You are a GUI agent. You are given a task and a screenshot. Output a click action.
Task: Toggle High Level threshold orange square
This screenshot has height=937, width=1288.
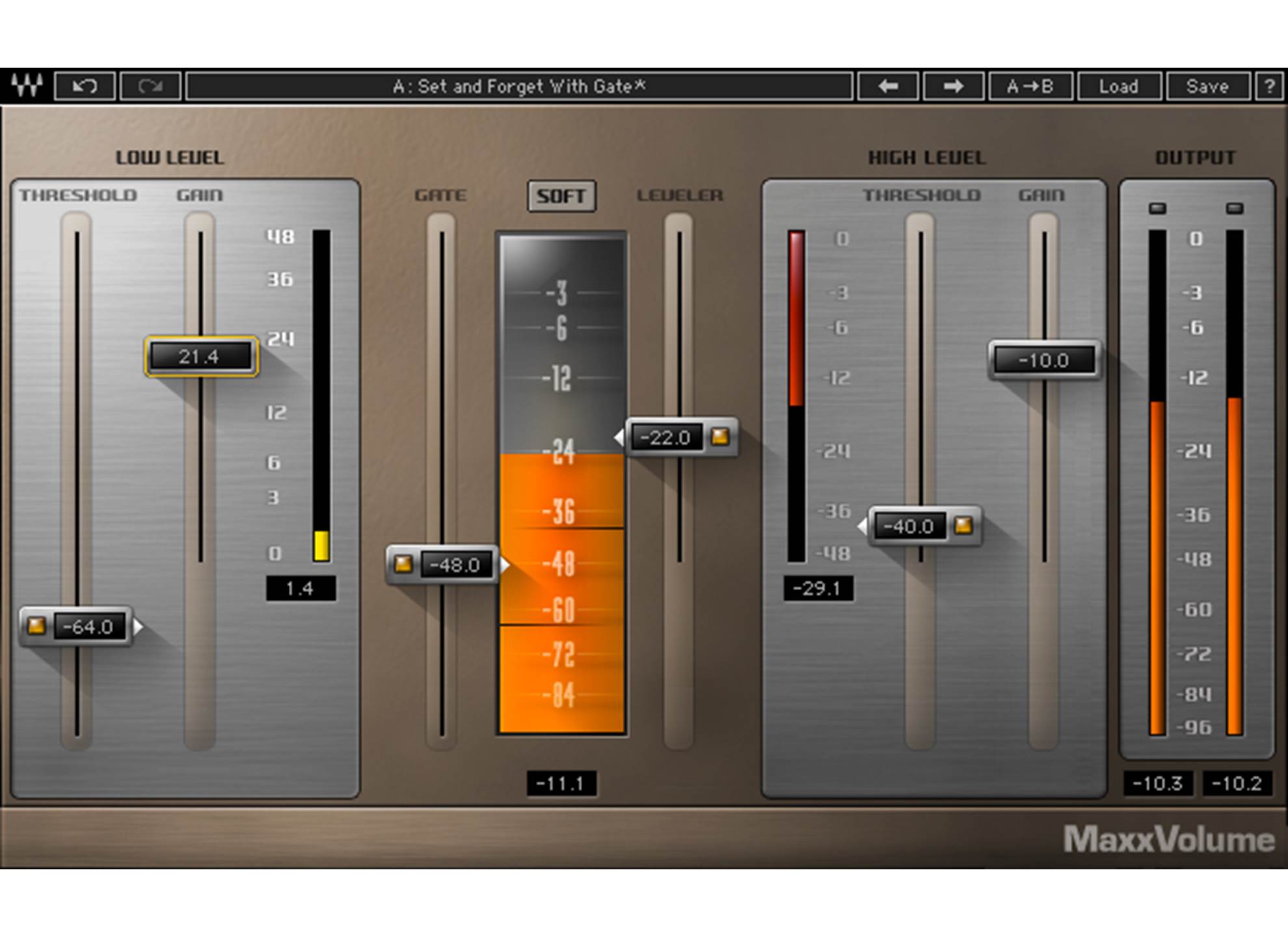[963, 525]
